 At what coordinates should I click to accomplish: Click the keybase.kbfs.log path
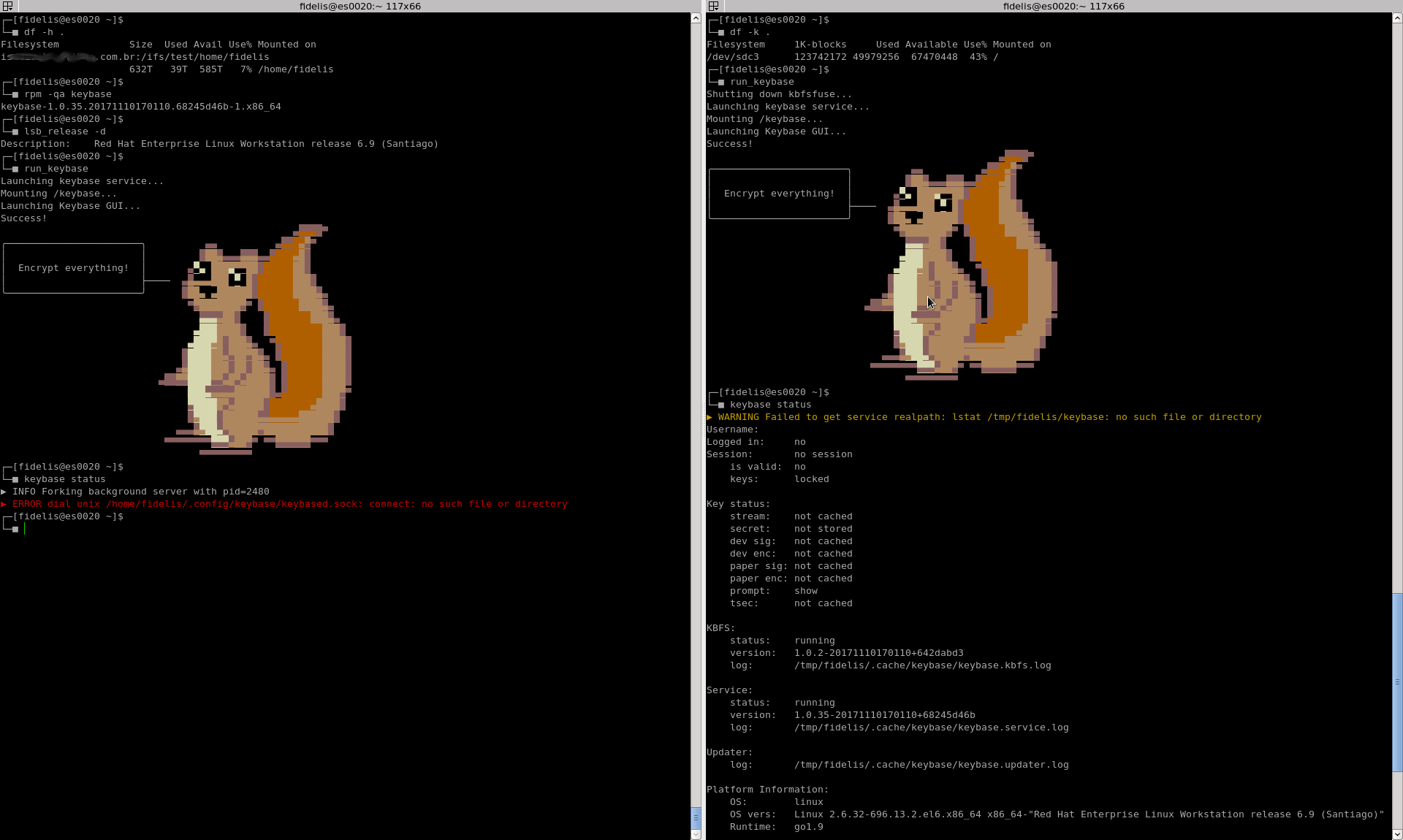tap(923, 665)
